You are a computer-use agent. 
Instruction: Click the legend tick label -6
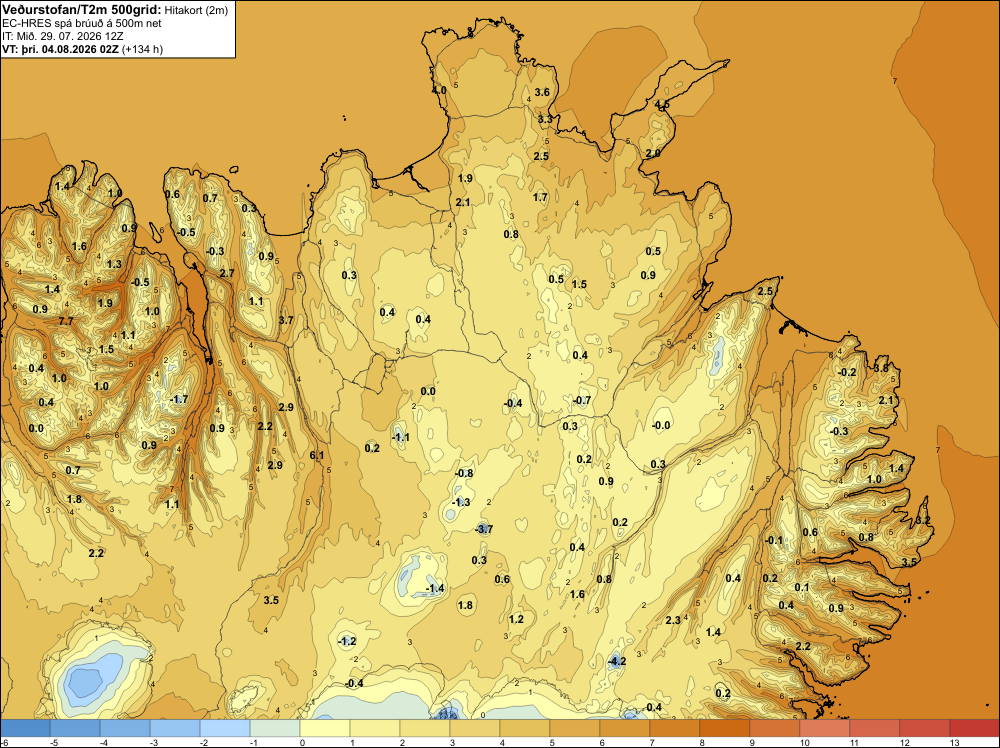pyautogui.click(x=4, y=742)
